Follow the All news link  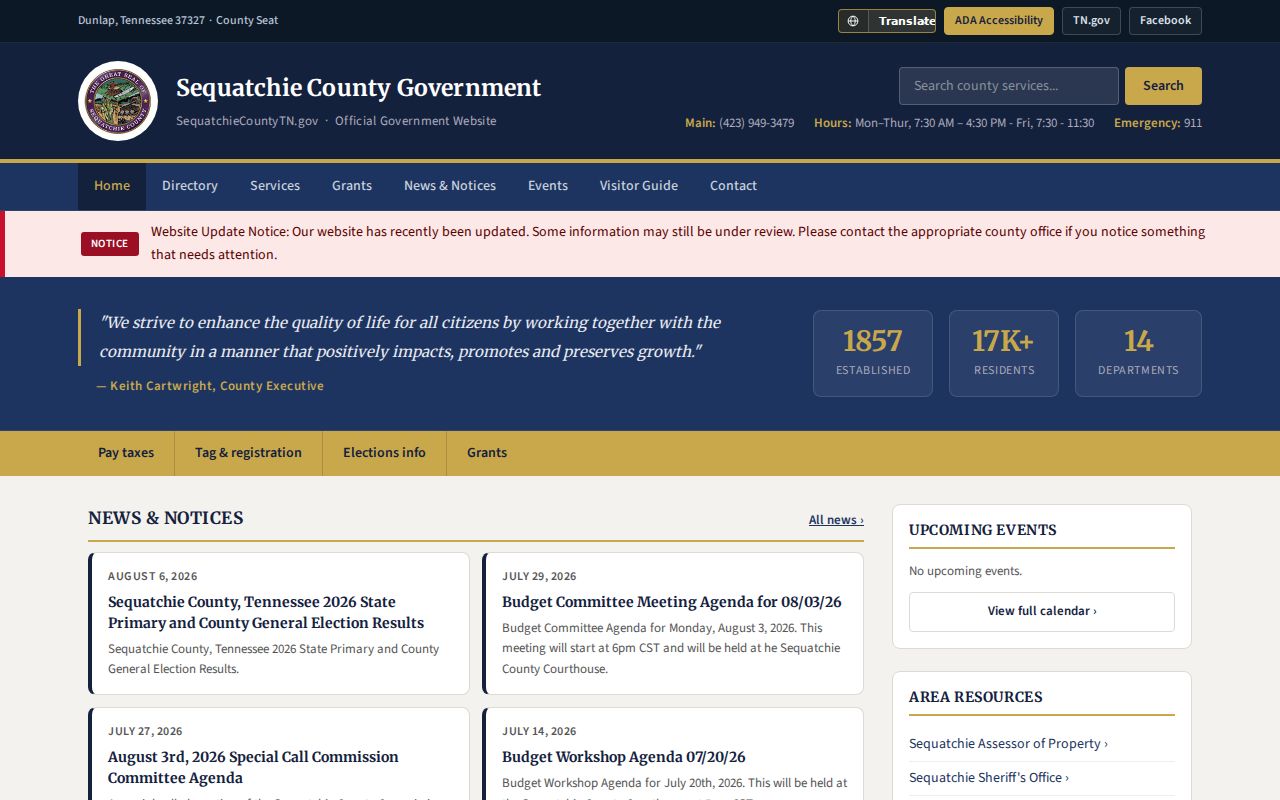coord(836,520)
